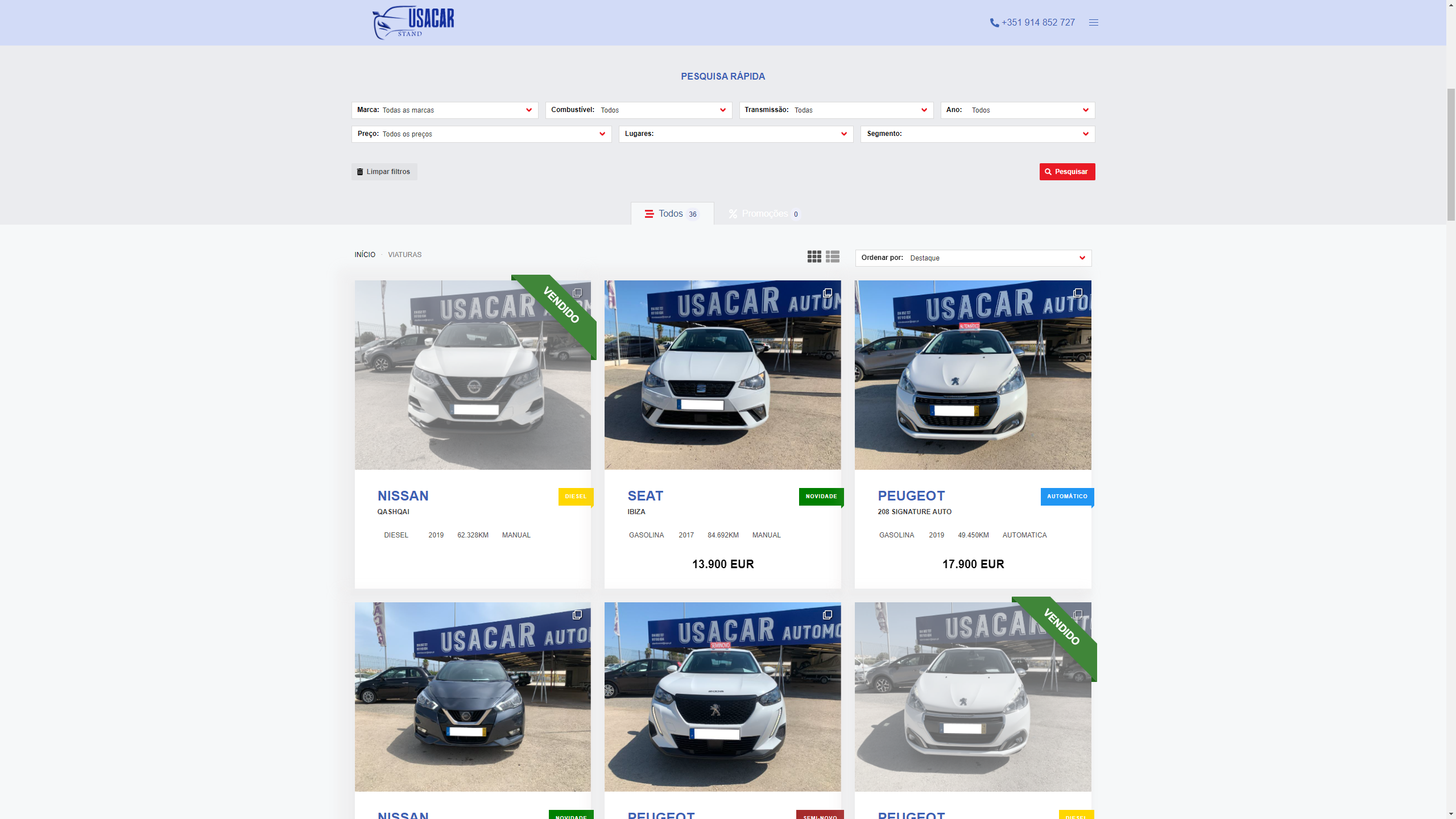
Task: Open the Segmento dropdown
Action: 978,134
